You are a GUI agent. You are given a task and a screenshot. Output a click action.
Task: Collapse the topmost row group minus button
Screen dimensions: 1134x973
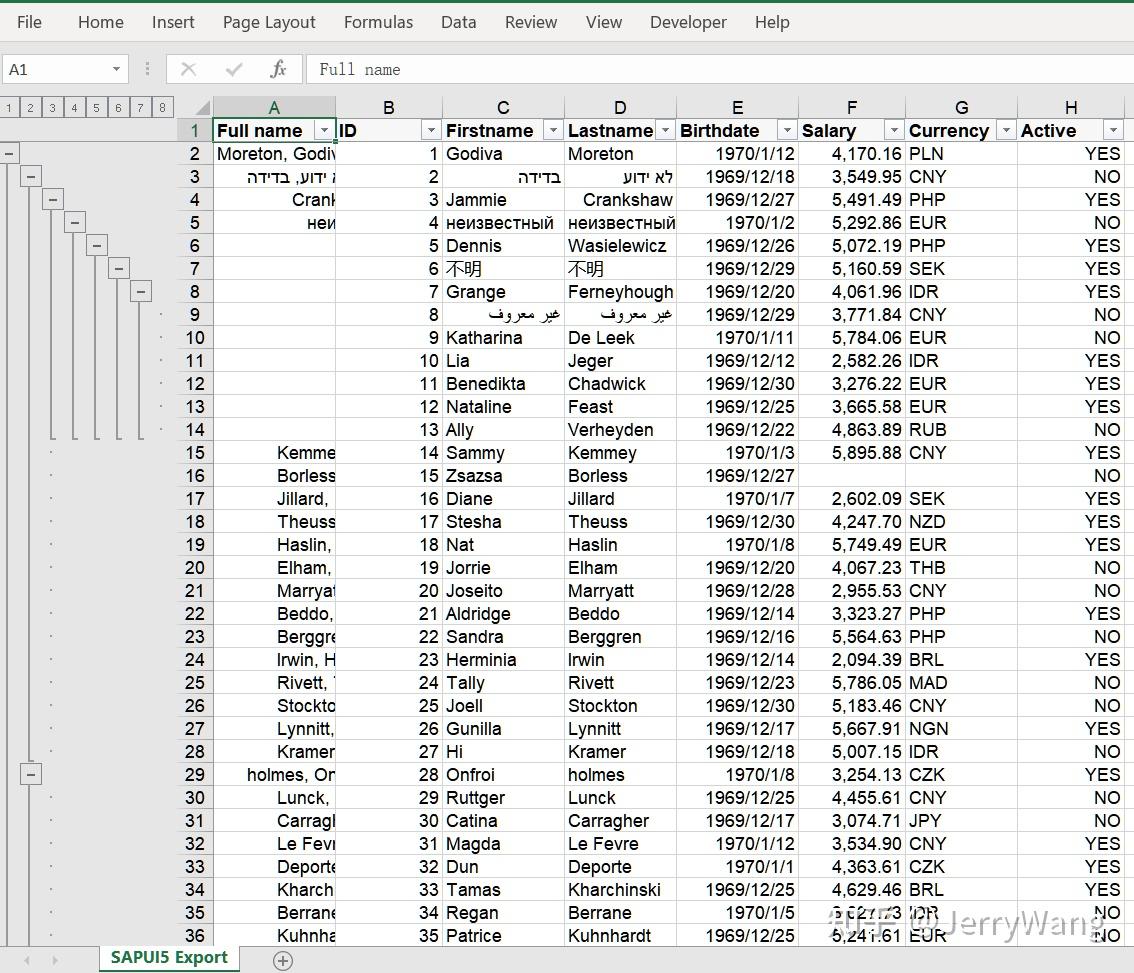[10, 152]
